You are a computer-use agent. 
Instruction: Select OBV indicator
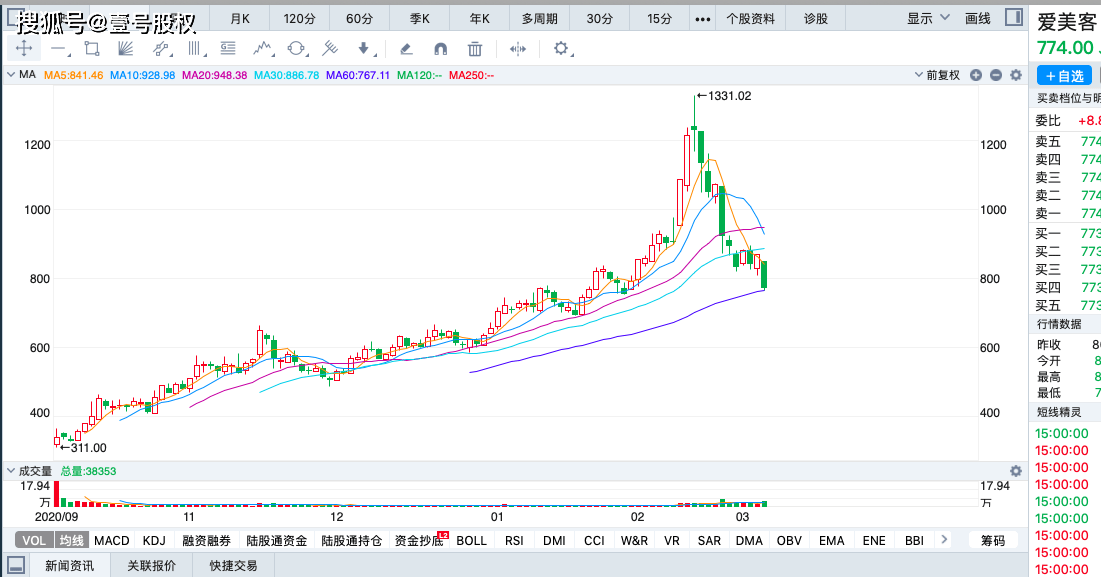pos(789,540)
